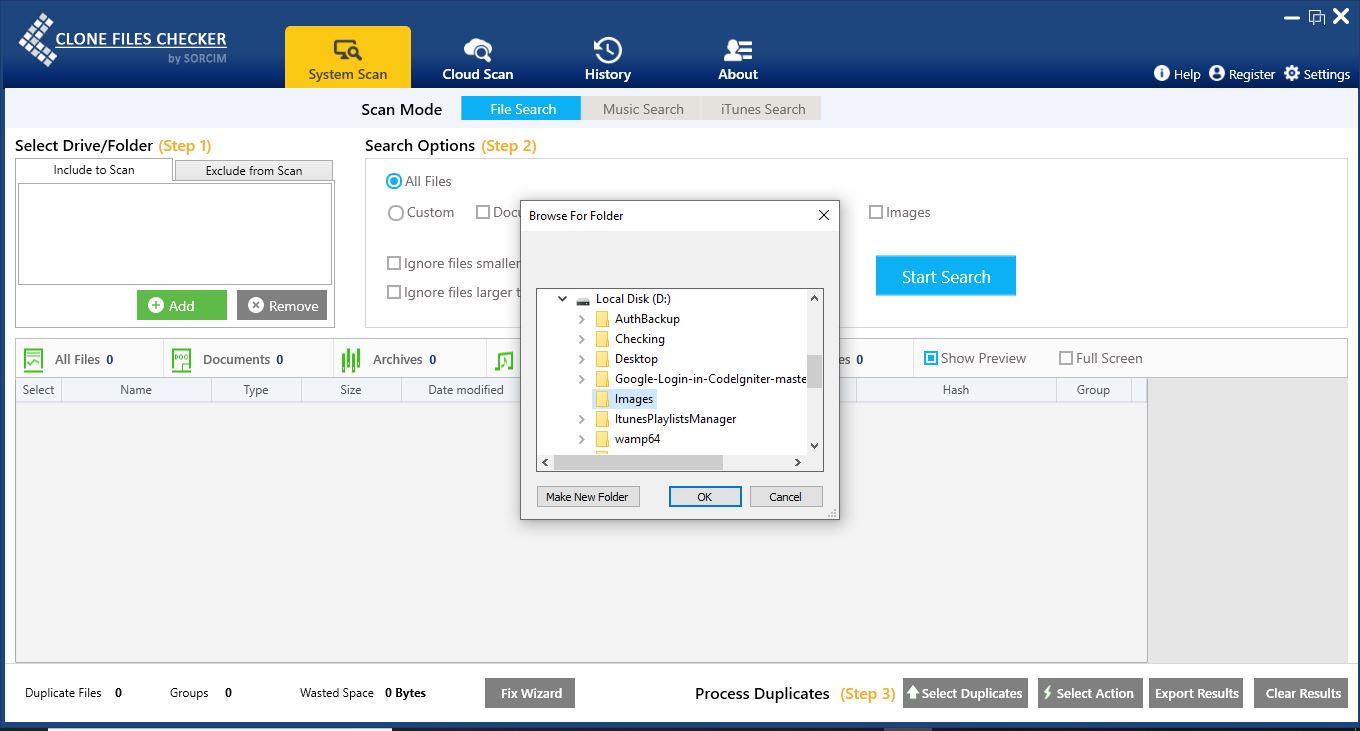Open the About section

click(x=737, y=57)
